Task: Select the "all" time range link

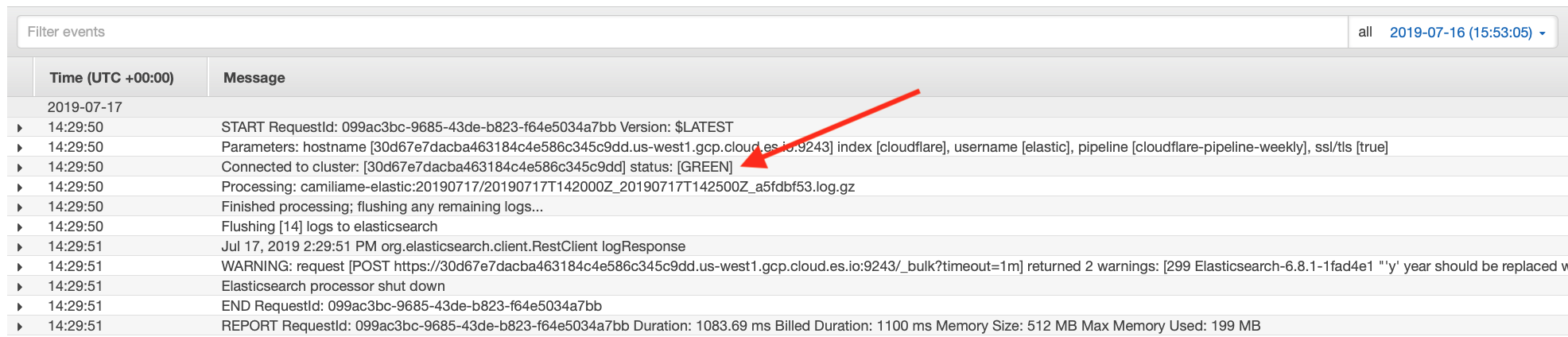Action: pos(1365,33)
